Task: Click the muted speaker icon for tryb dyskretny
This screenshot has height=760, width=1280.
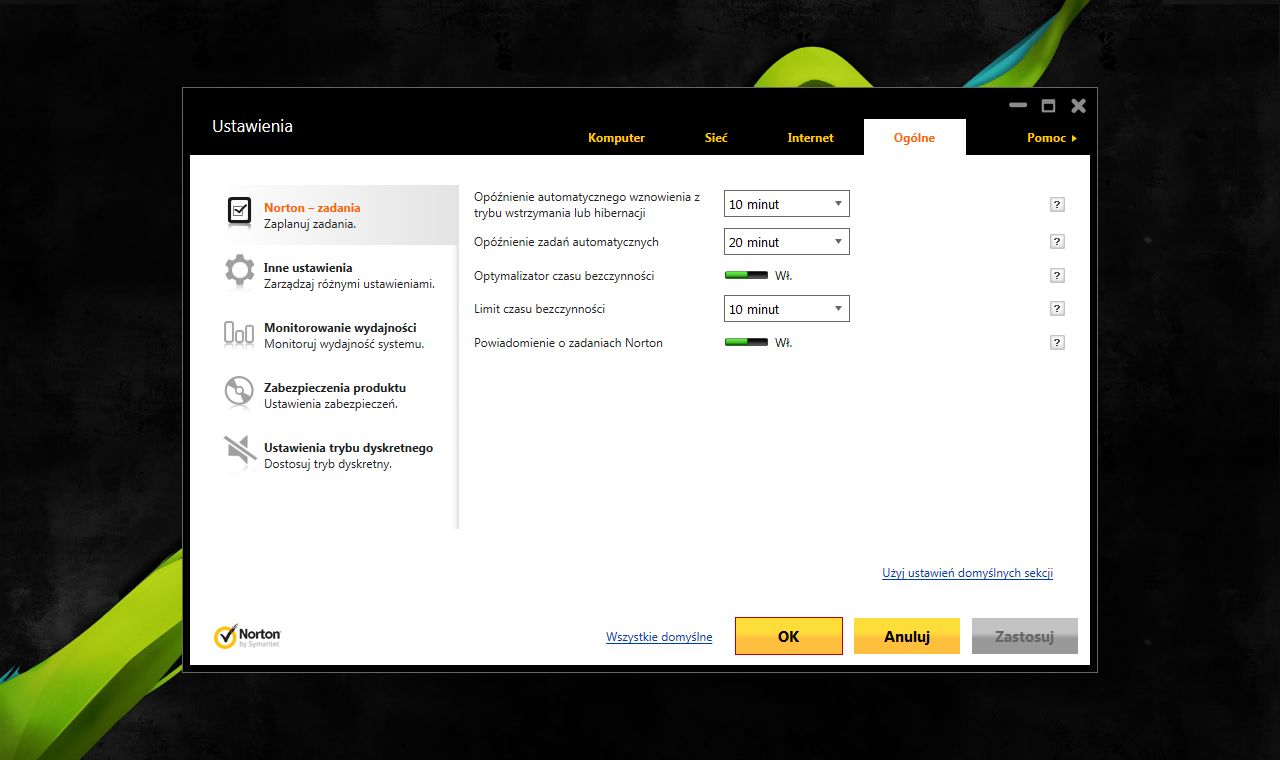Action: 239,452
